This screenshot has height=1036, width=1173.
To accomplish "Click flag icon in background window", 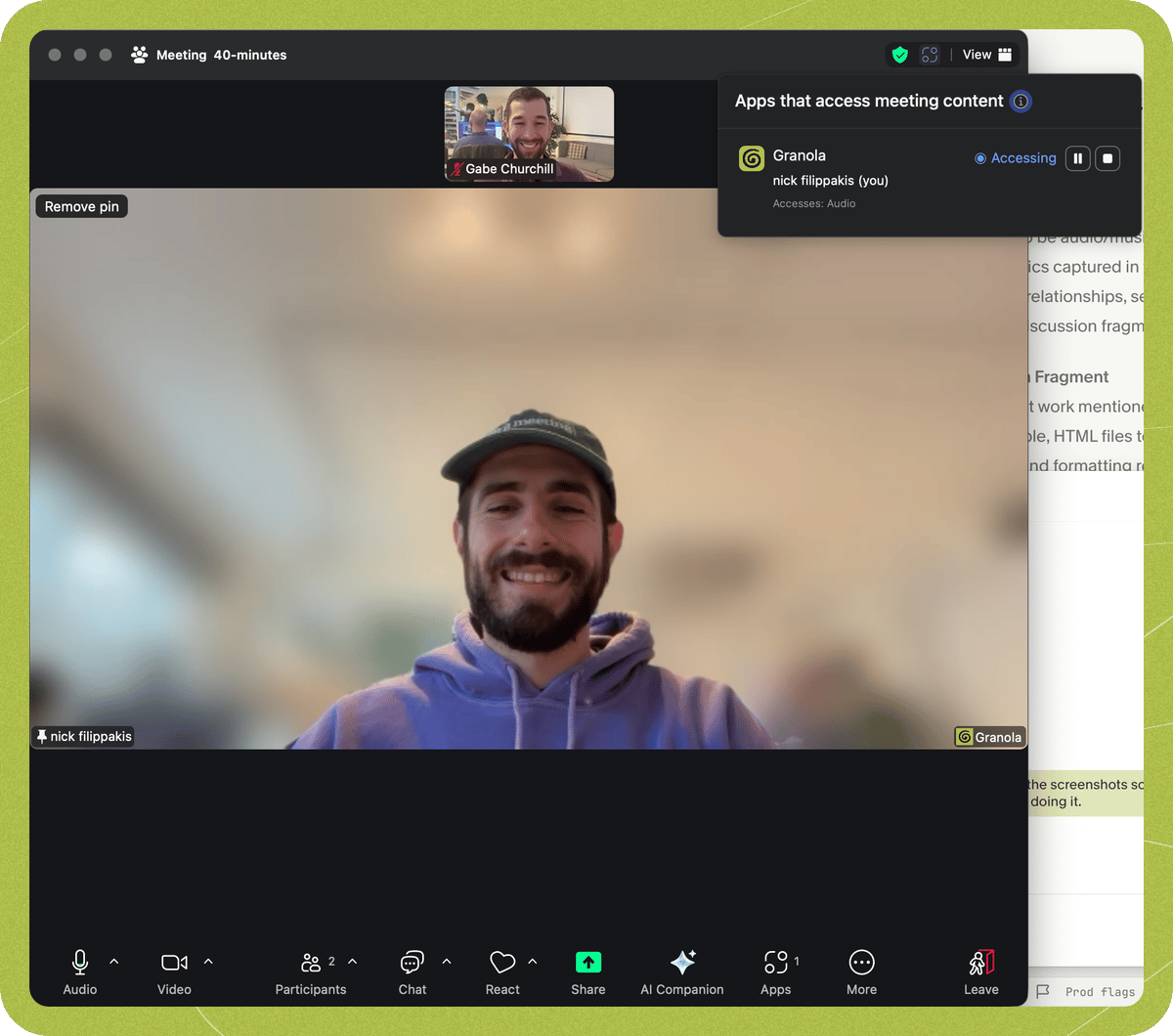I will coord(1043,991).
